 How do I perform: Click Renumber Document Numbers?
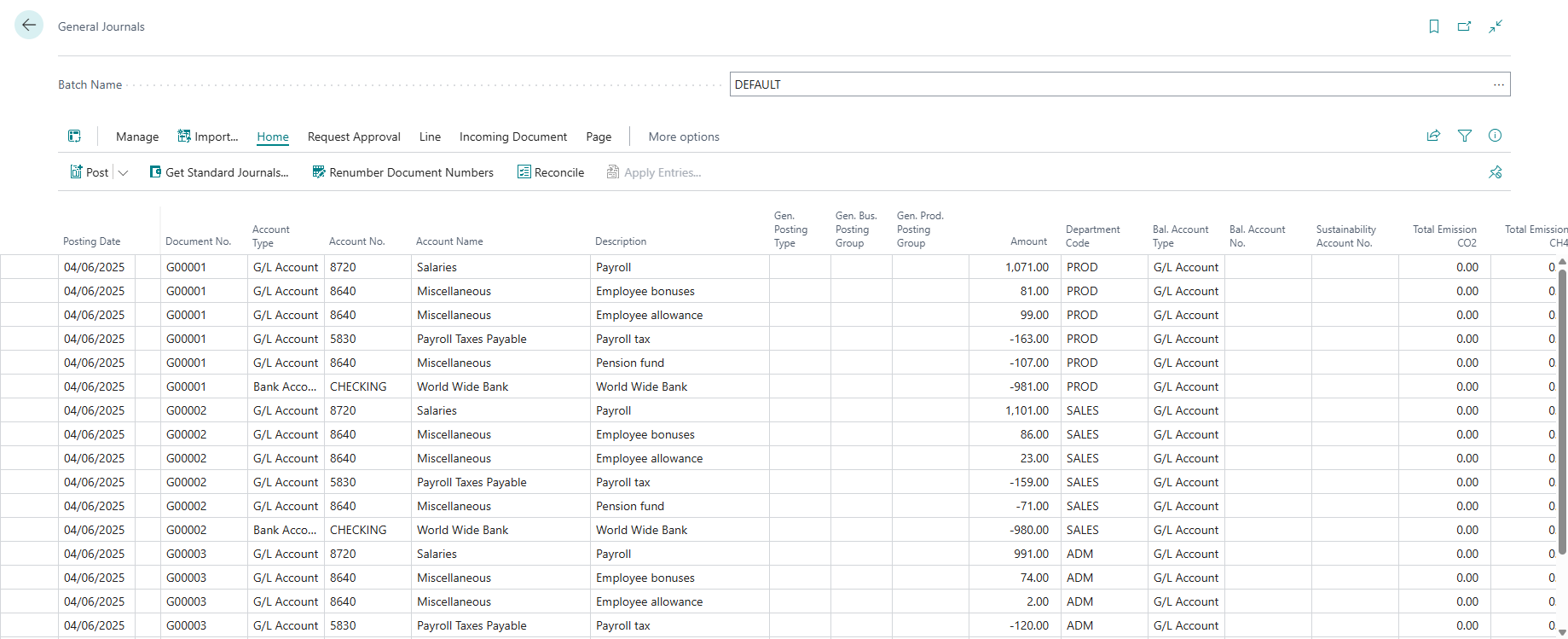click(x=402, y=172)
